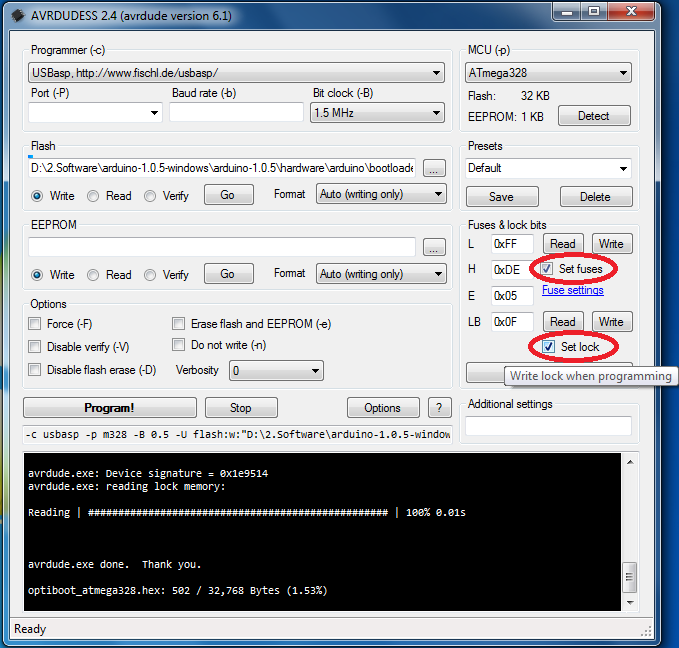Toggle the Set fuses checkbox
Image resolution: width=679 pixels, height=648 pixels.
(547, 269)
